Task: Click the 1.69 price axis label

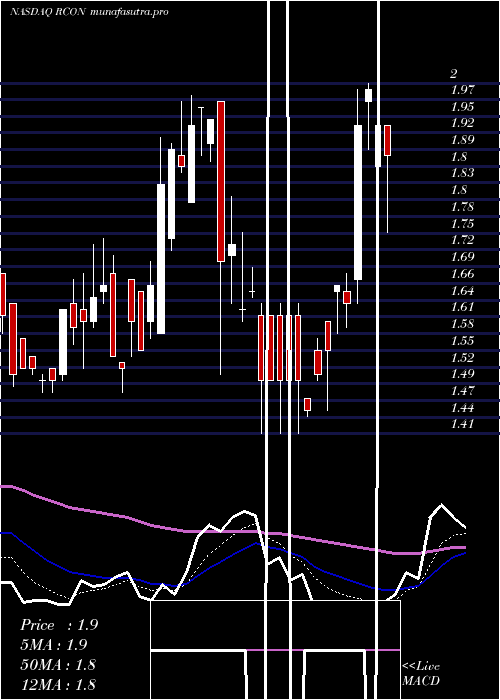Action: click(462, 257)
